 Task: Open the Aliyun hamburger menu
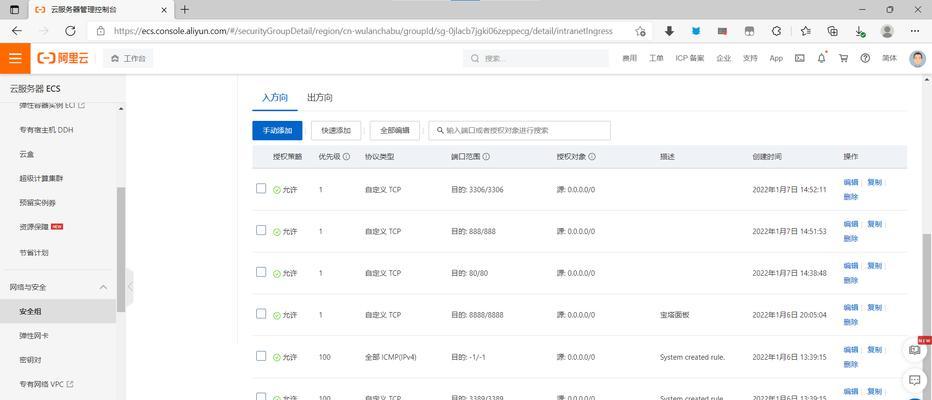pos(15,58)
